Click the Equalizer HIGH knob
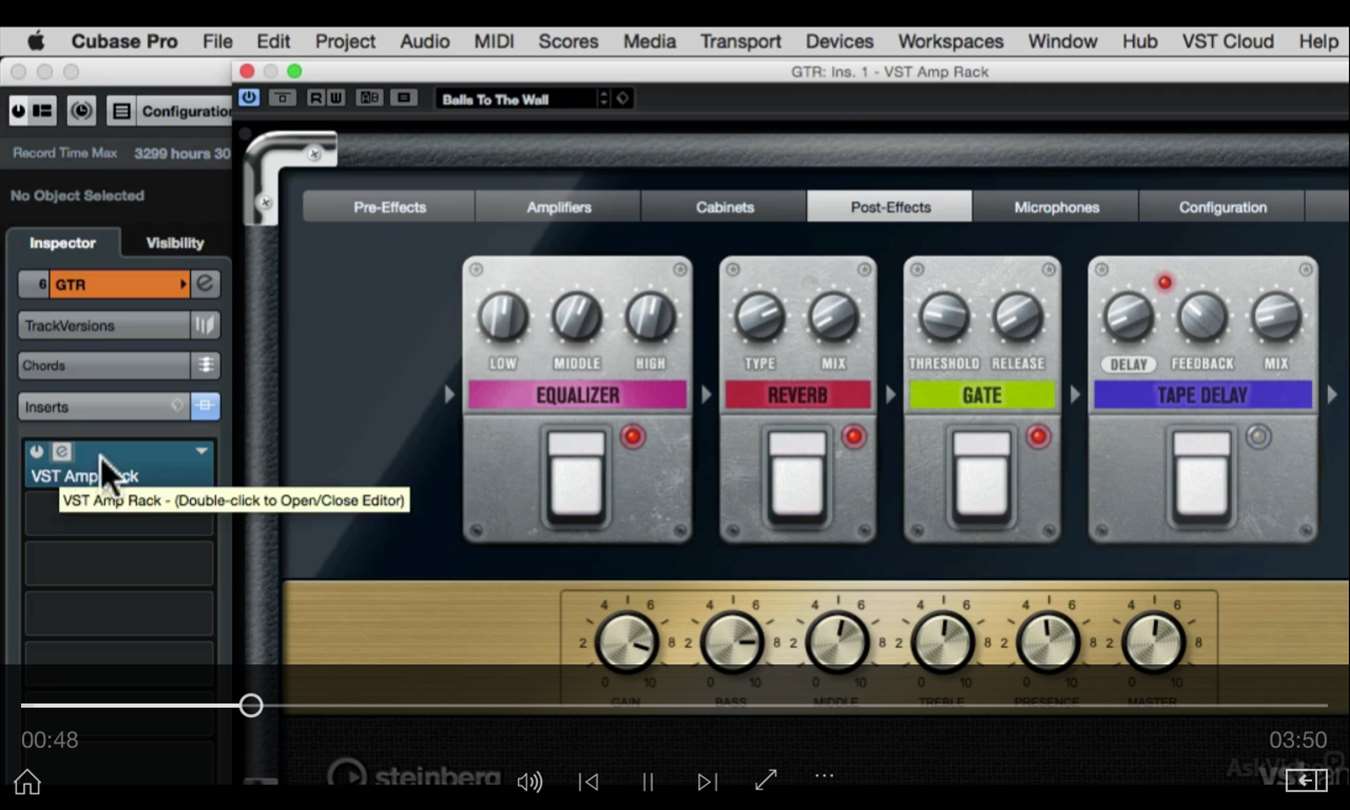The image size is (1350, 810). coord(651,318)
